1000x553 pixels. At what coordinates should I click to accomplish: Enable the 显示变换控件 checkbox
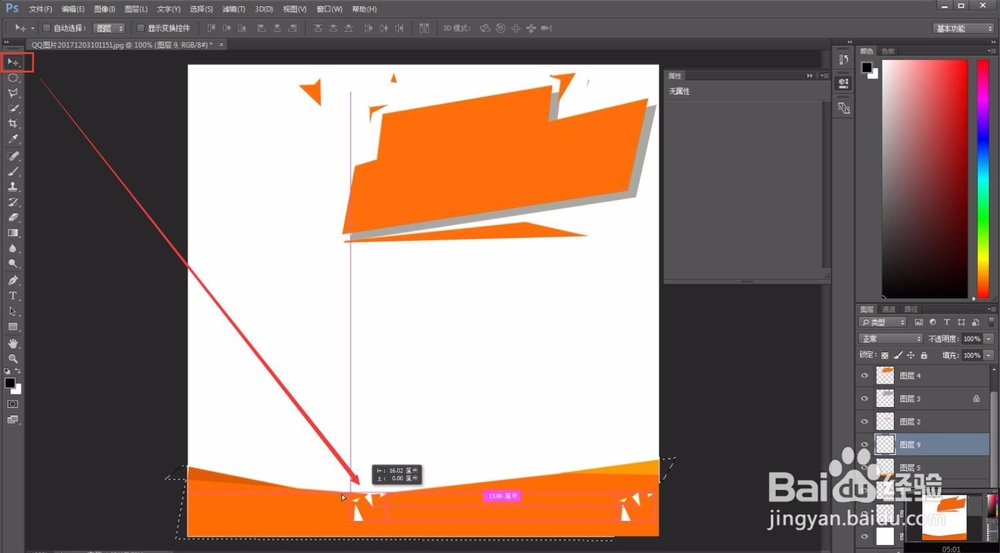point(140,28)
